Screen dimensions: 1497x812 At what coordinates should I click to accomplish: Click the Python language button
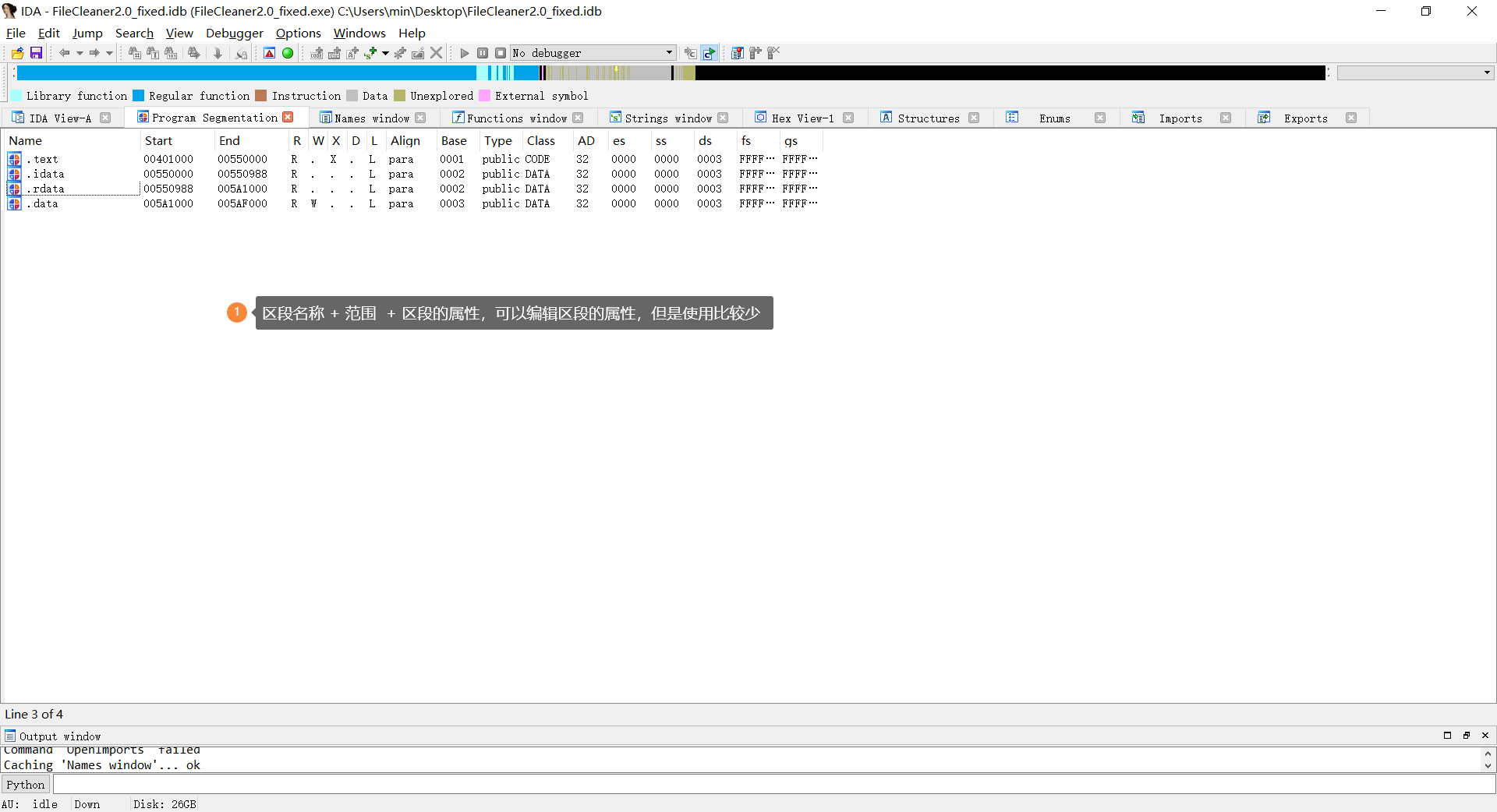point(26,784)
